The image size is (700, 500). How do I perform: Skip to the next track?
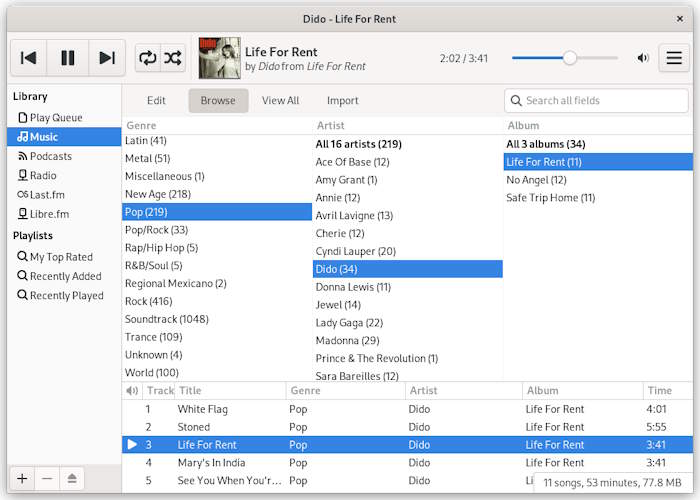[x=107, y=58]
